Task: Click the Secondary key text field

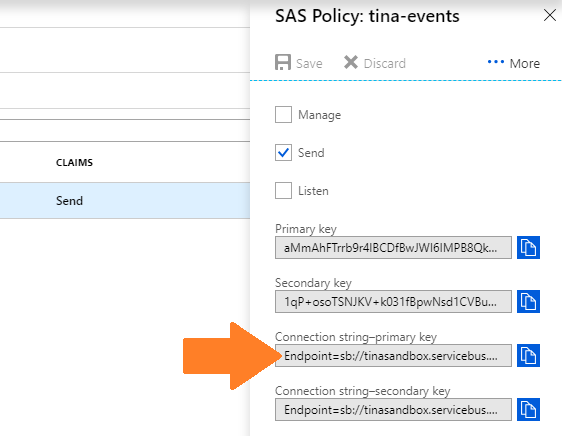Action: click(x=393, y=302)
